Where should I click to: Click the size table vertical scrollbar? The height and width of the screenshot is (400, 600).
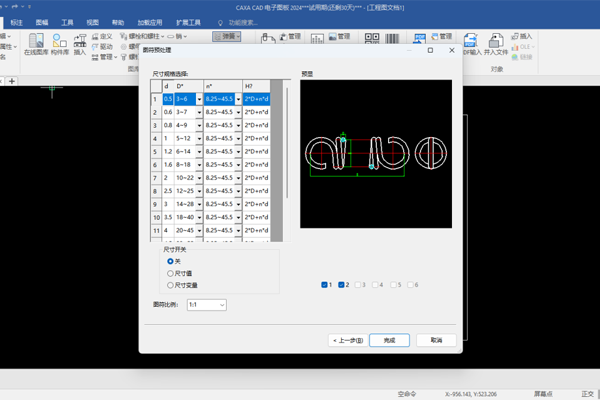pyautogui.click(x=287, y=142)
